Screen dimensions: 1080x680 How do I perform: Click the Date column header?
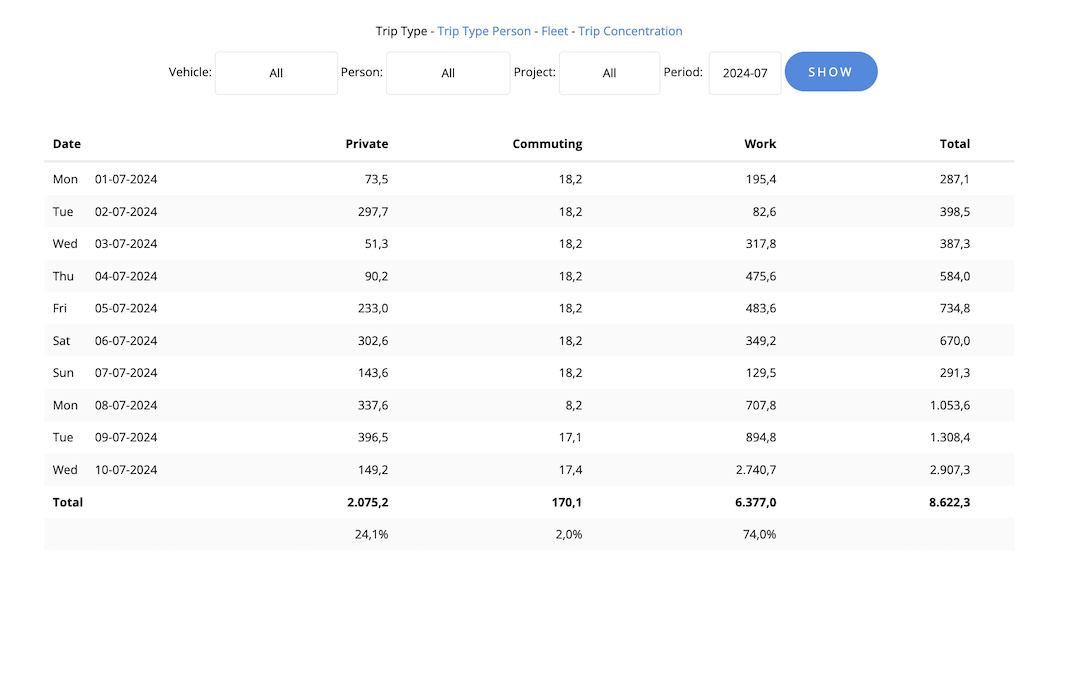[67, 144]
